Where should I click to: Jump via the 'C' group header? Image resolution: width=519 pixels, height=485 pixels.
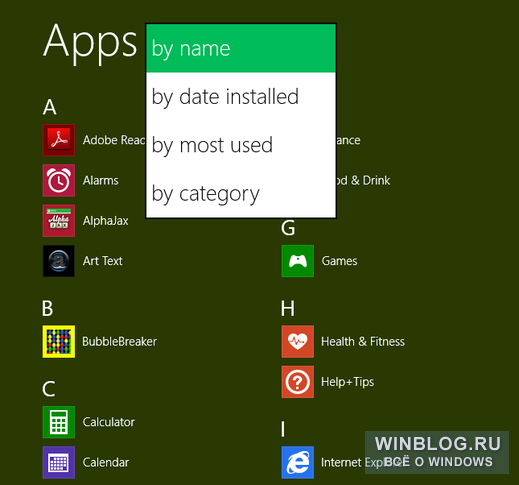pyautogui.click(x=49, y=389)
